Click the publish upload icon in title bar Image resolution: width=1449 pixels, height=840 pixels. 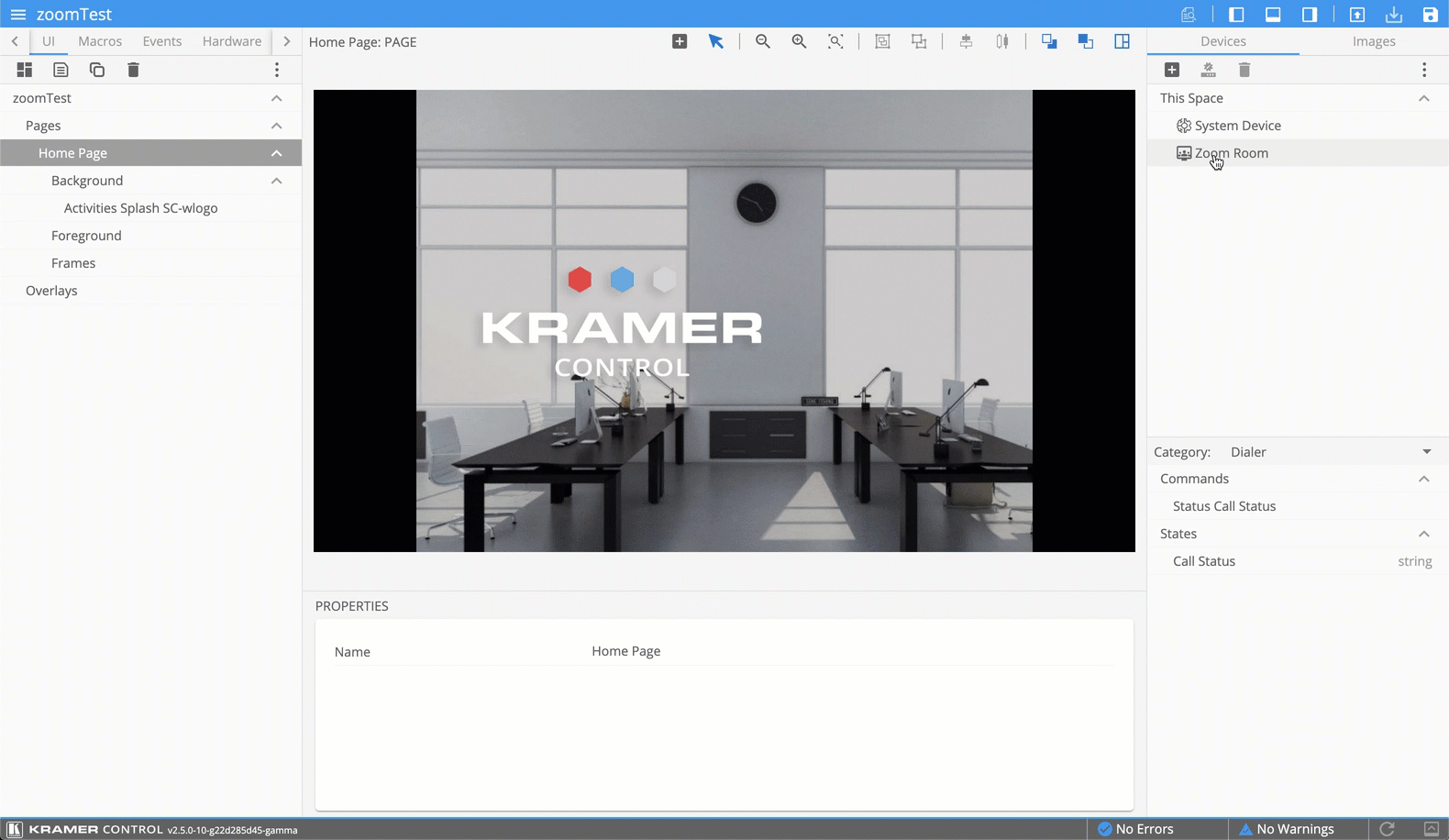[x=1357, y=15]
